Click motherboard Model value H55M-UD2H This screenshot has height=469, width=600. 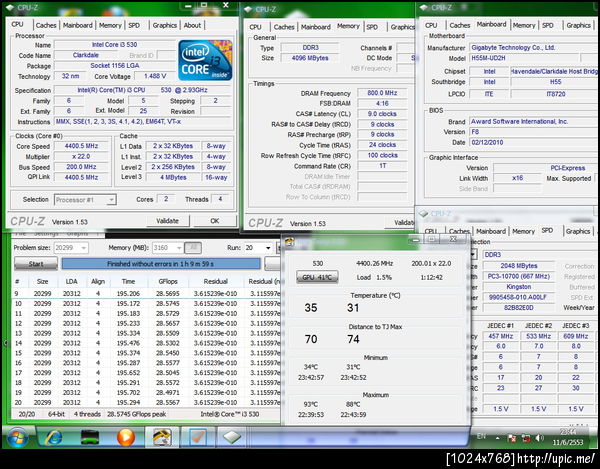[524, 58]
